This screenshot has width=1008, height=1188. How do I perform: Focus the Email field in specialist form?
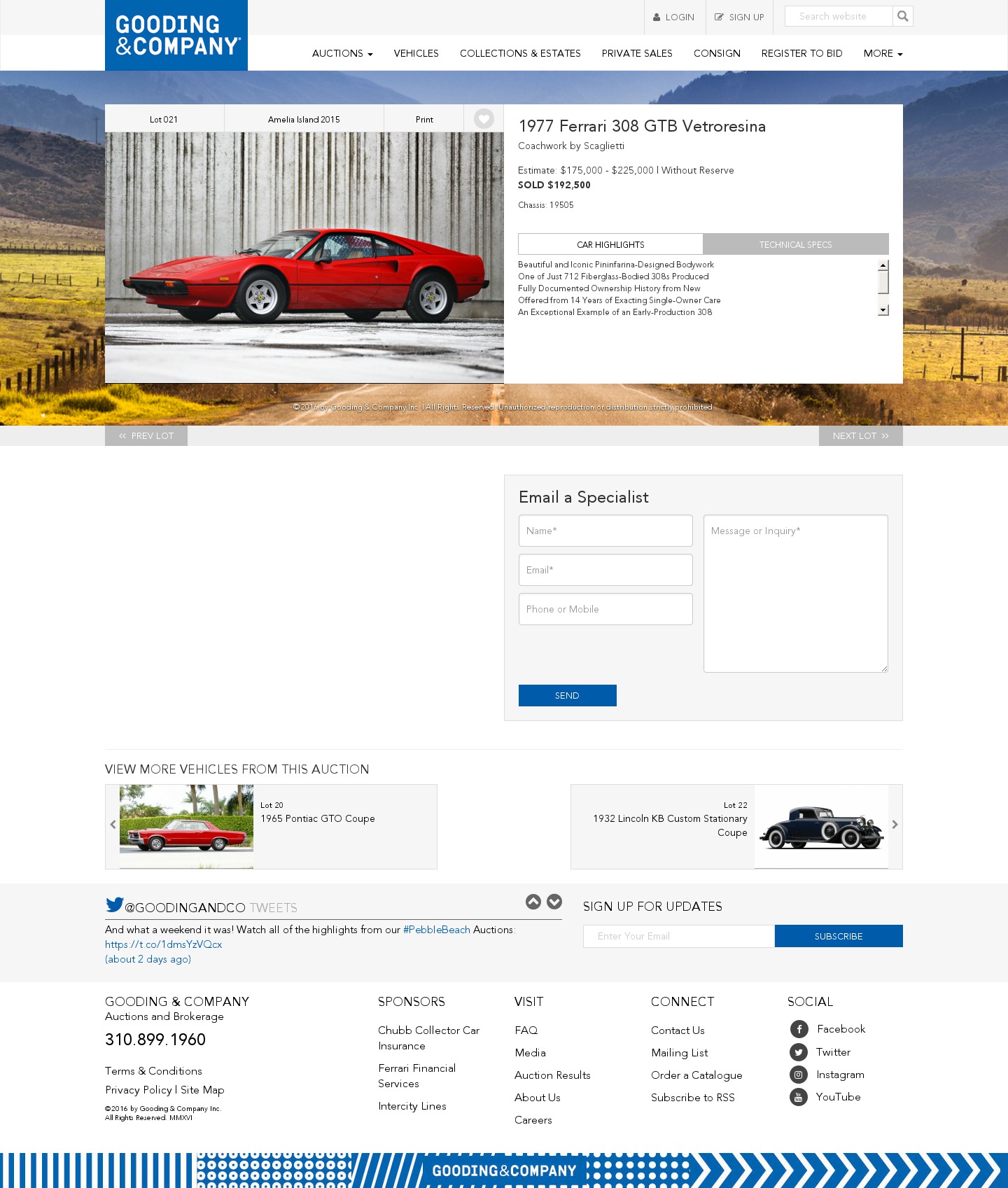point(605,570)
